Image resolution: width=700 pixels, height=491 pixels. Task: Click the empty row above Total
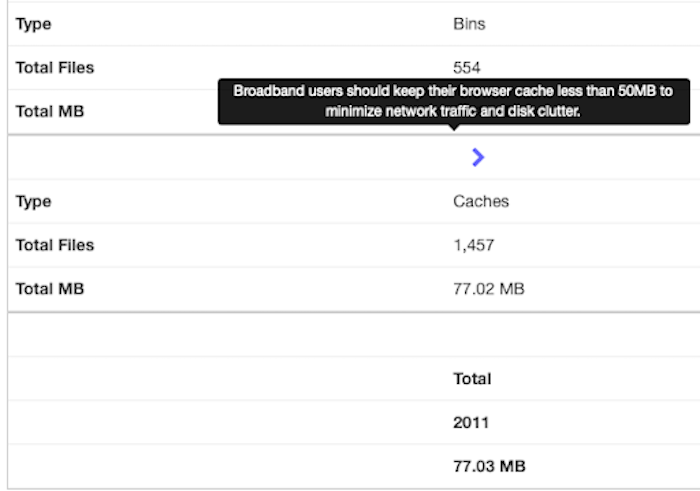tap(354, 335)
